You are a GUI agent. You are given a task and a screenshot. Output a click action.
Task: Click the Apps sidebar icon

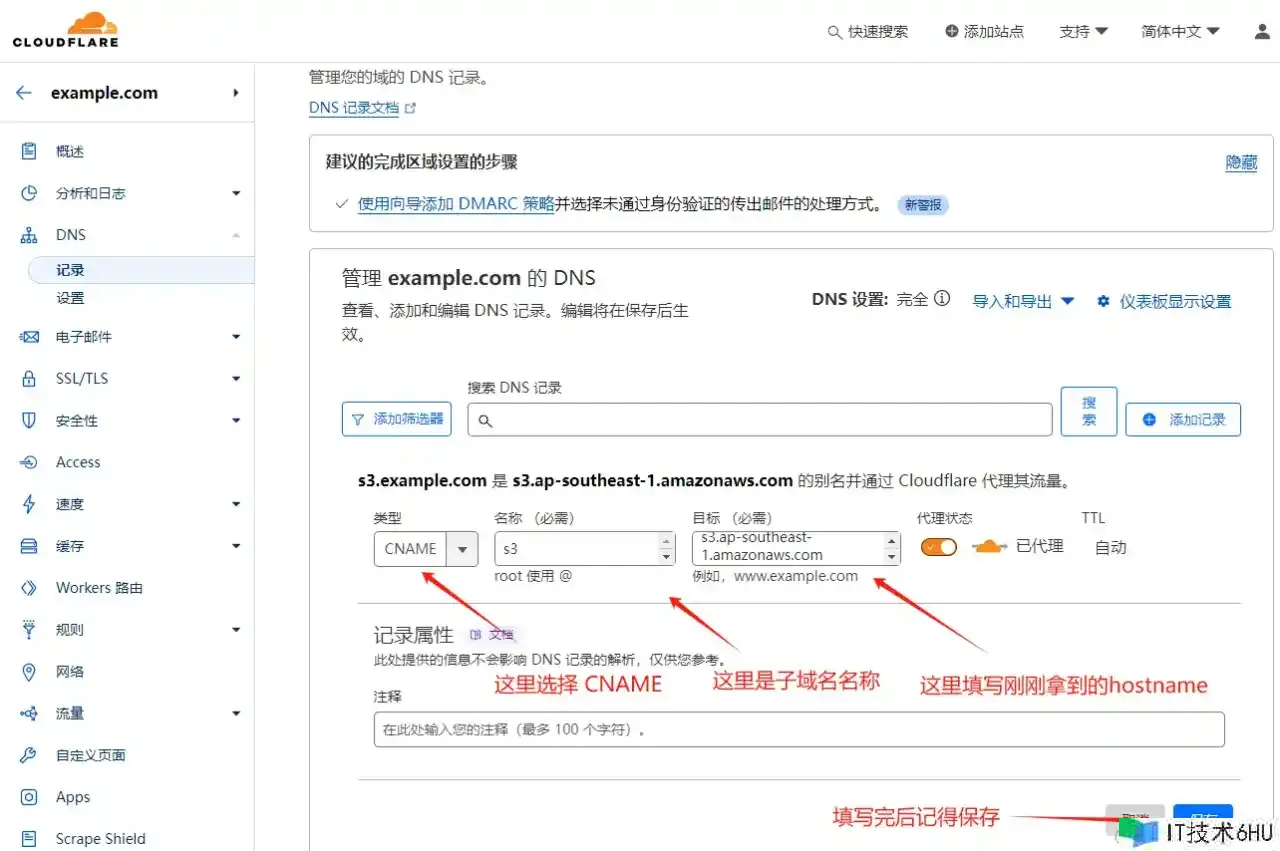[29, 797]
